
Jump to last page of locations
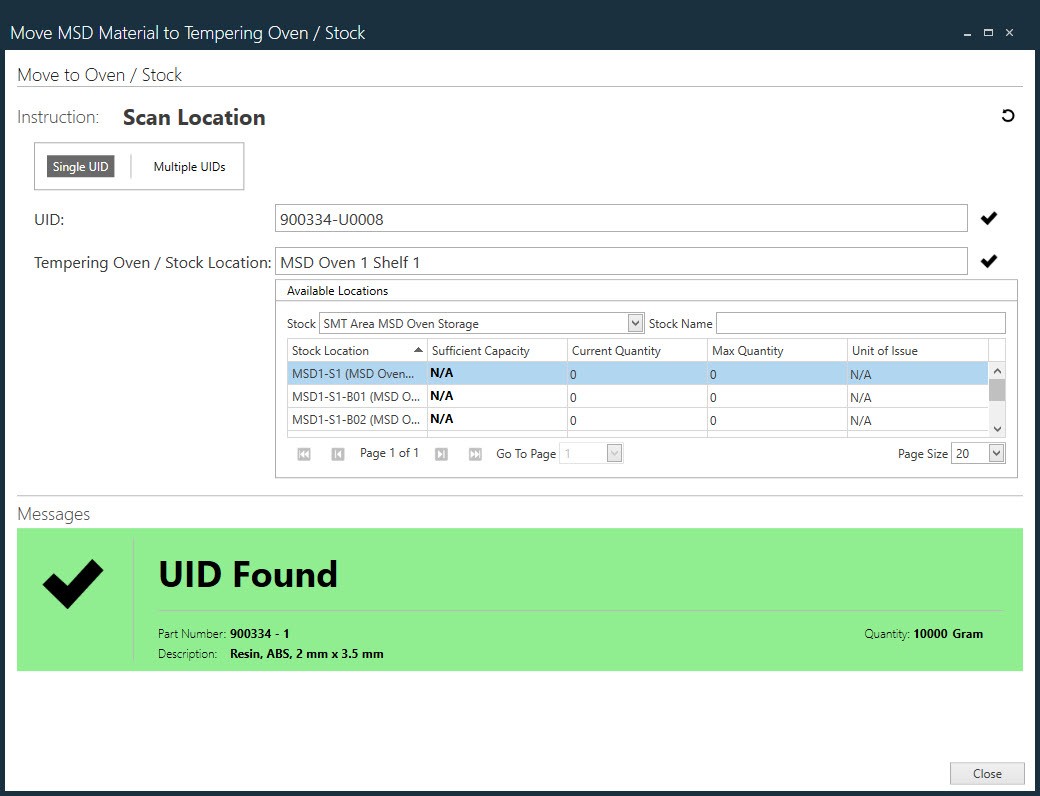tap(475, 454)
